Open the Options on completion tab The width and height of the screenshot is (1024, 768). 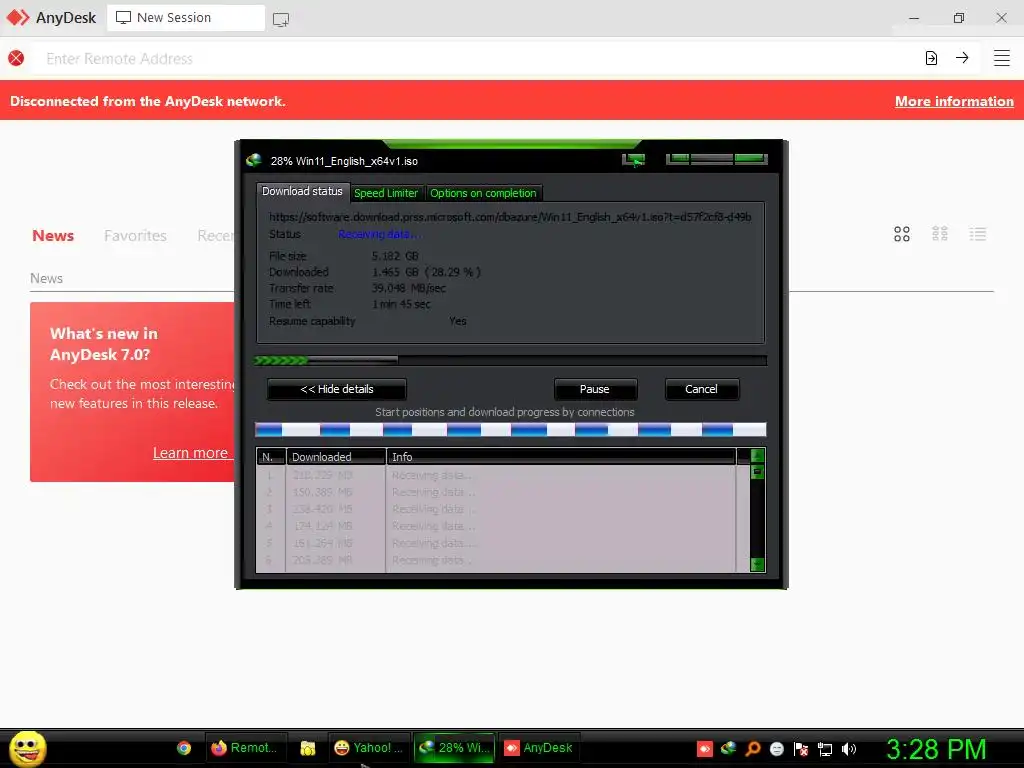483,193
